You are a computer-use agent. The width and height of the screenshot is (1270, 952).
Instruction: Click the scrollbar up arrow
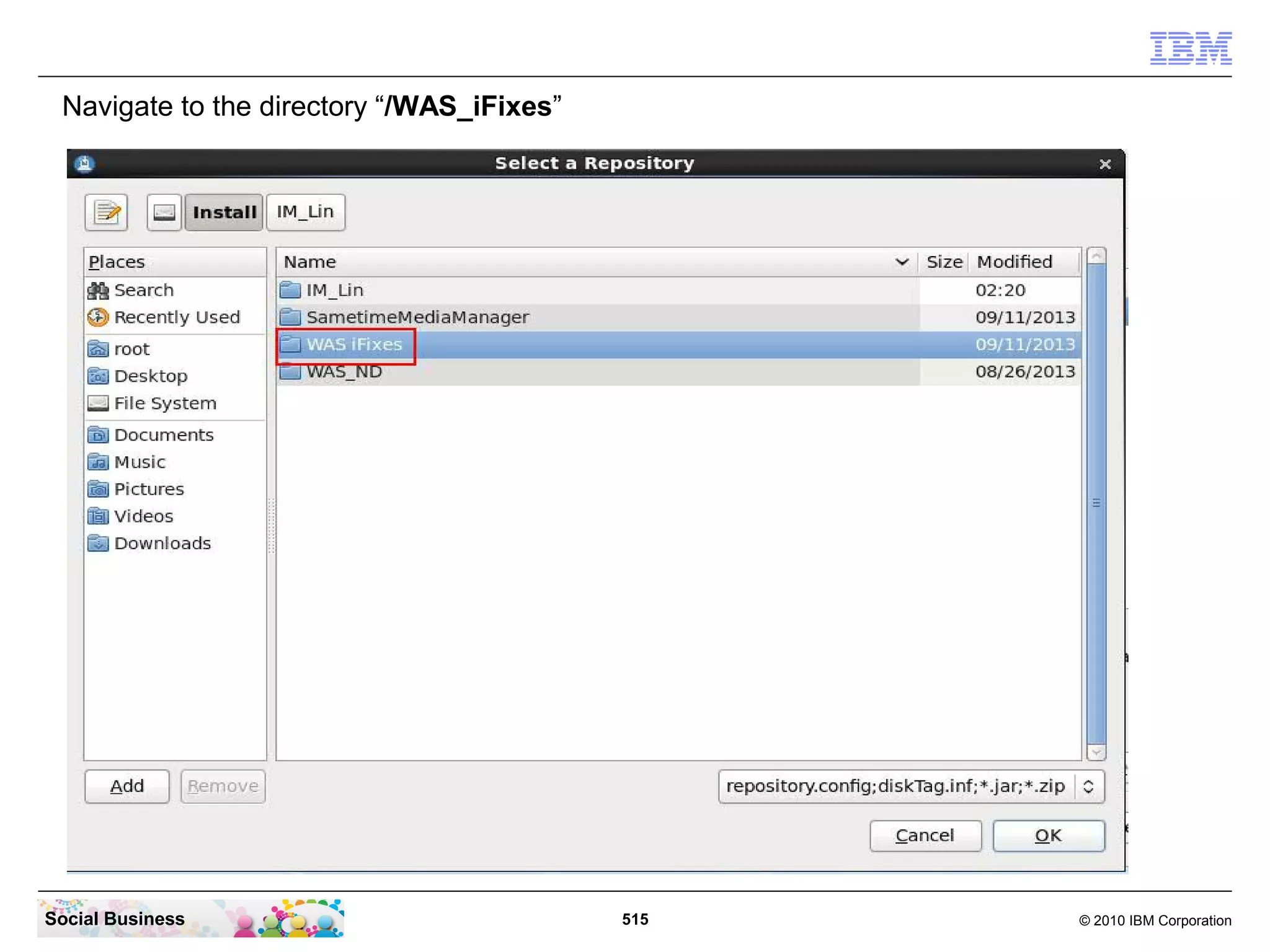tap(1096, 255)
